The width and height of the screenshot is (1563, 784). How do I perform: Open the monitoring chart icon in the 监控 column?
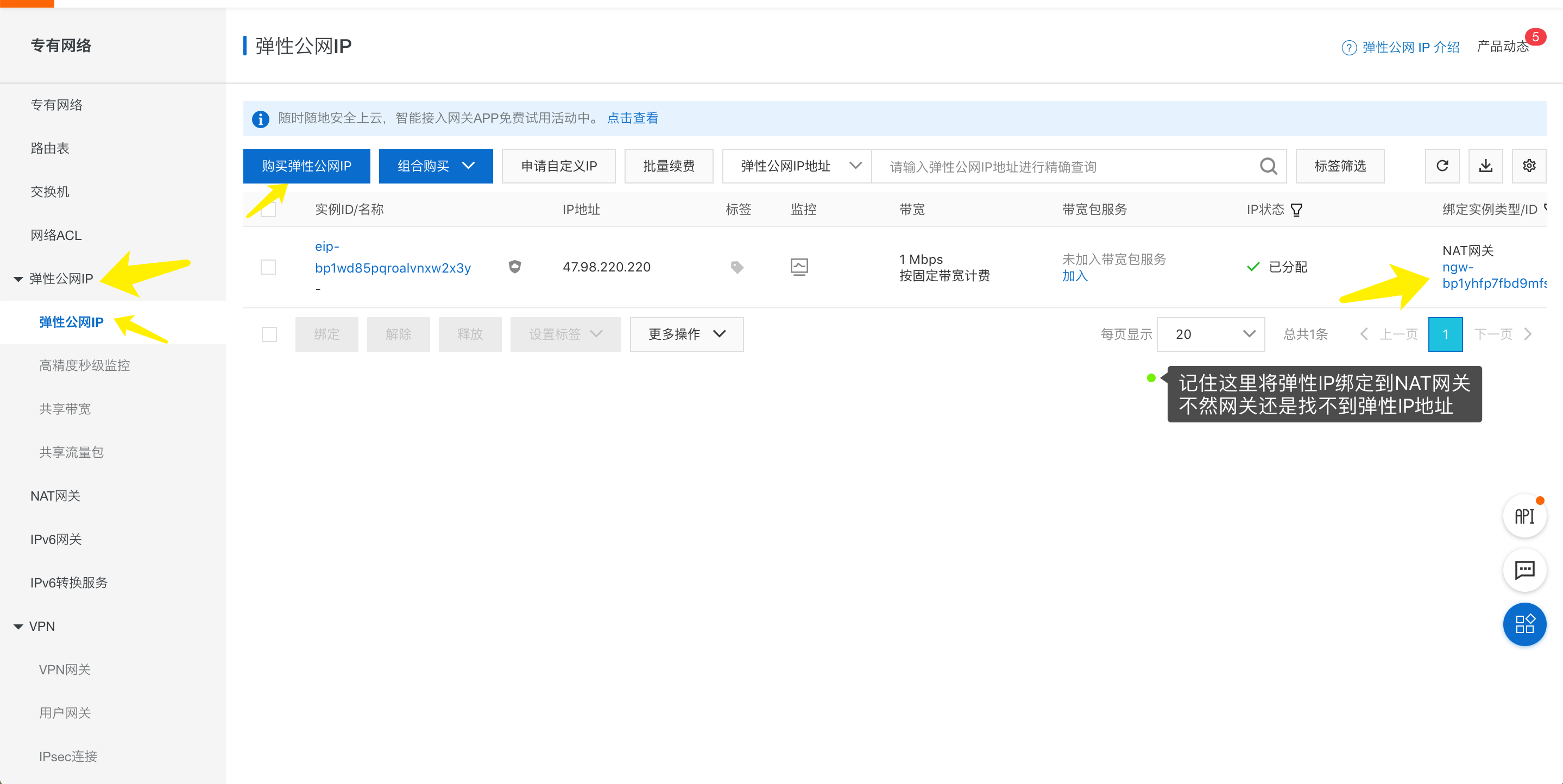point(799,267)
